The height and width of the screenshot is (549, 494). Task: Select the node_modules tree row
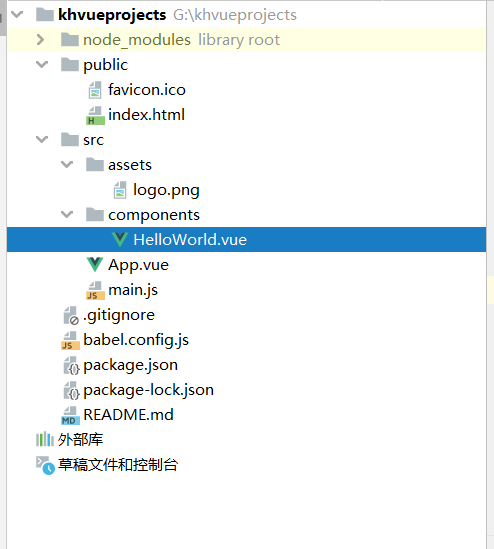[x=246, y=40]
